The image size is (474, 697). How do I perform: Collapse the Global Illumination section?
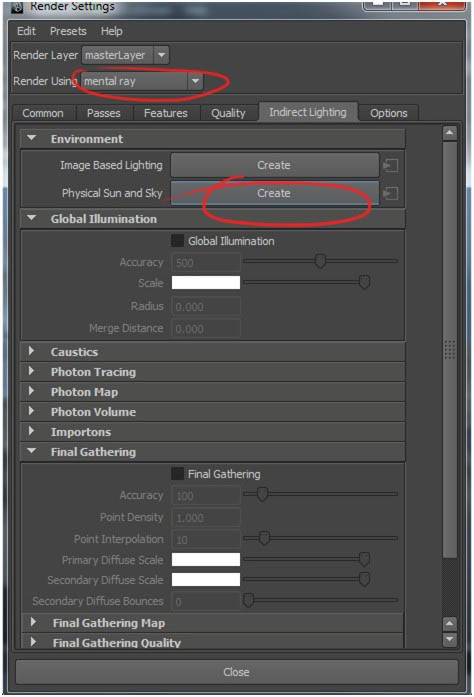[213, 219]
